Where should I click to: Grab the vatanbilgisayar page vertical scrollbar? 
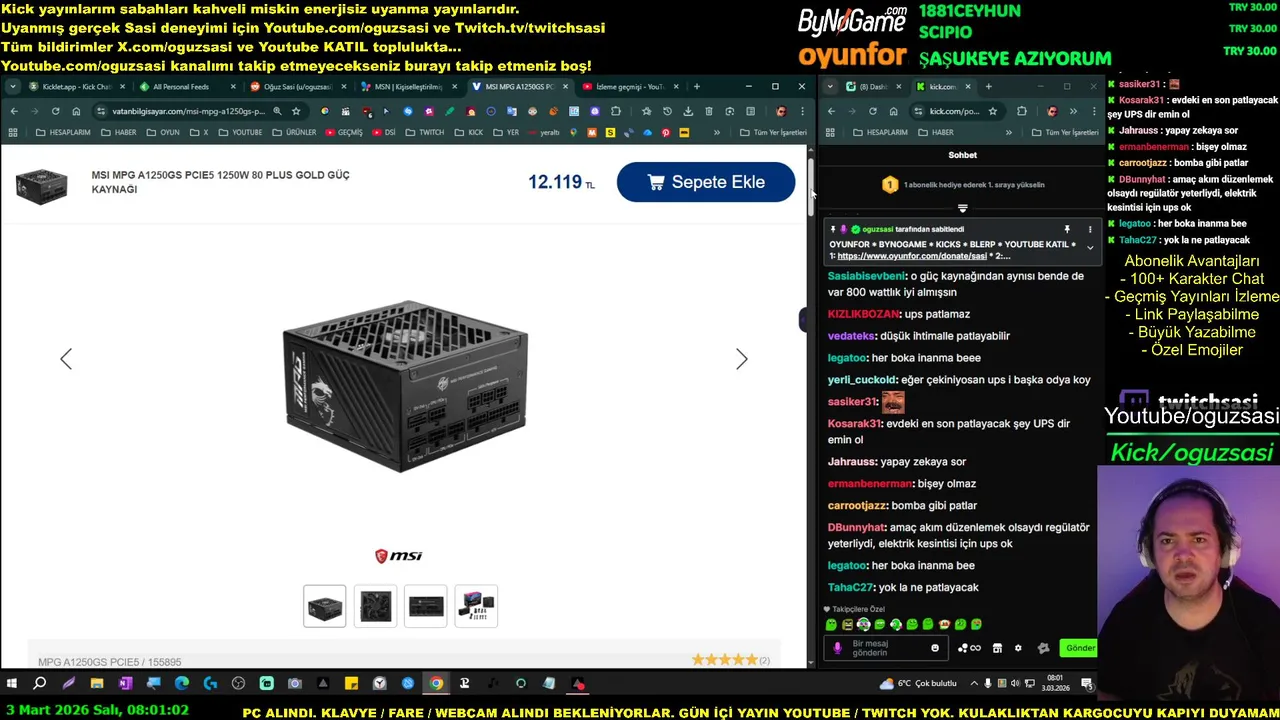810,187
